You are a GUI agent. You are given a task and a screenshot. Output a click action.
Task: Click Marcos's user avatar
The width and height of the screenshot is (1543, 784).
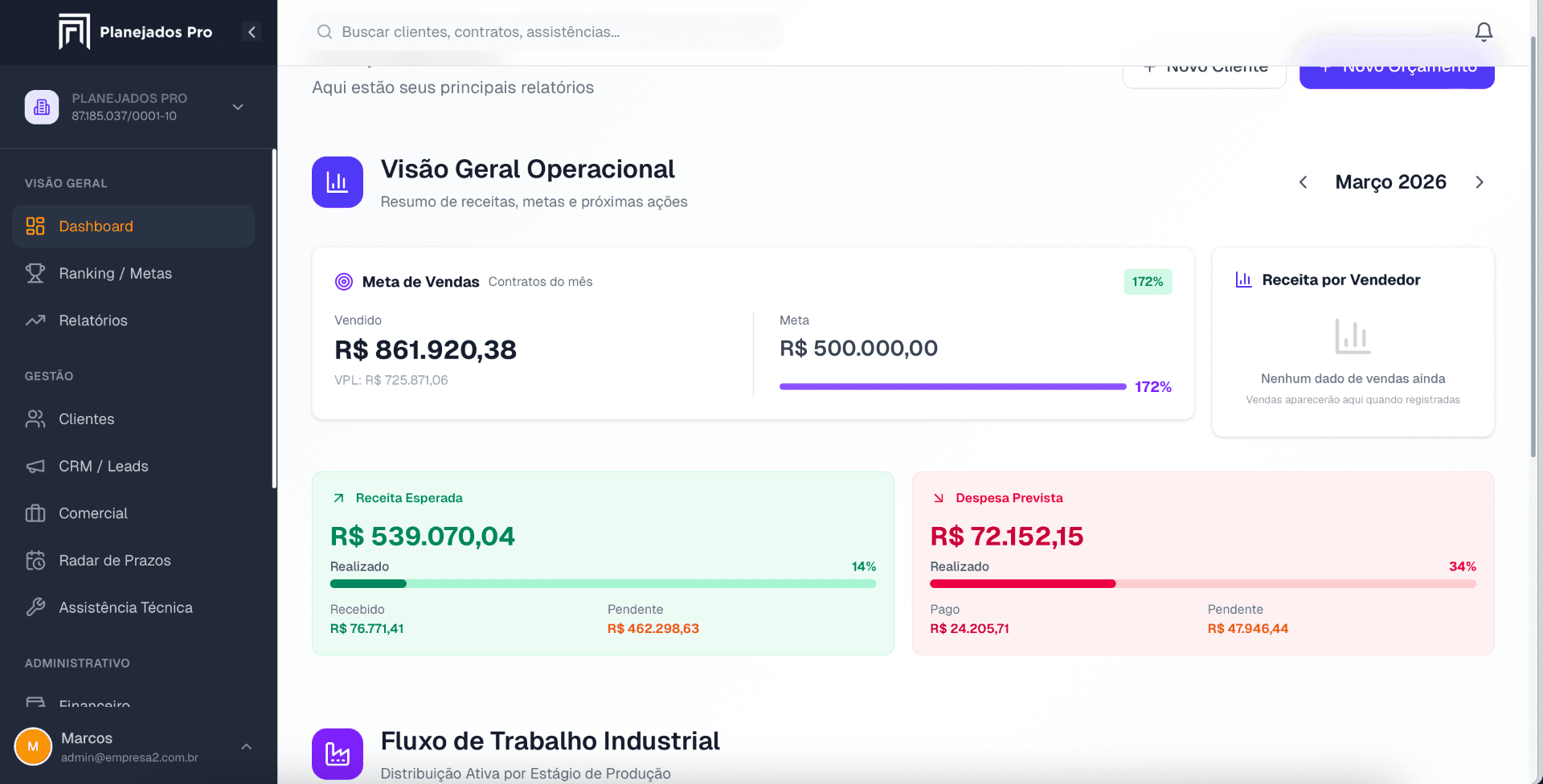[x=33, y=746]
